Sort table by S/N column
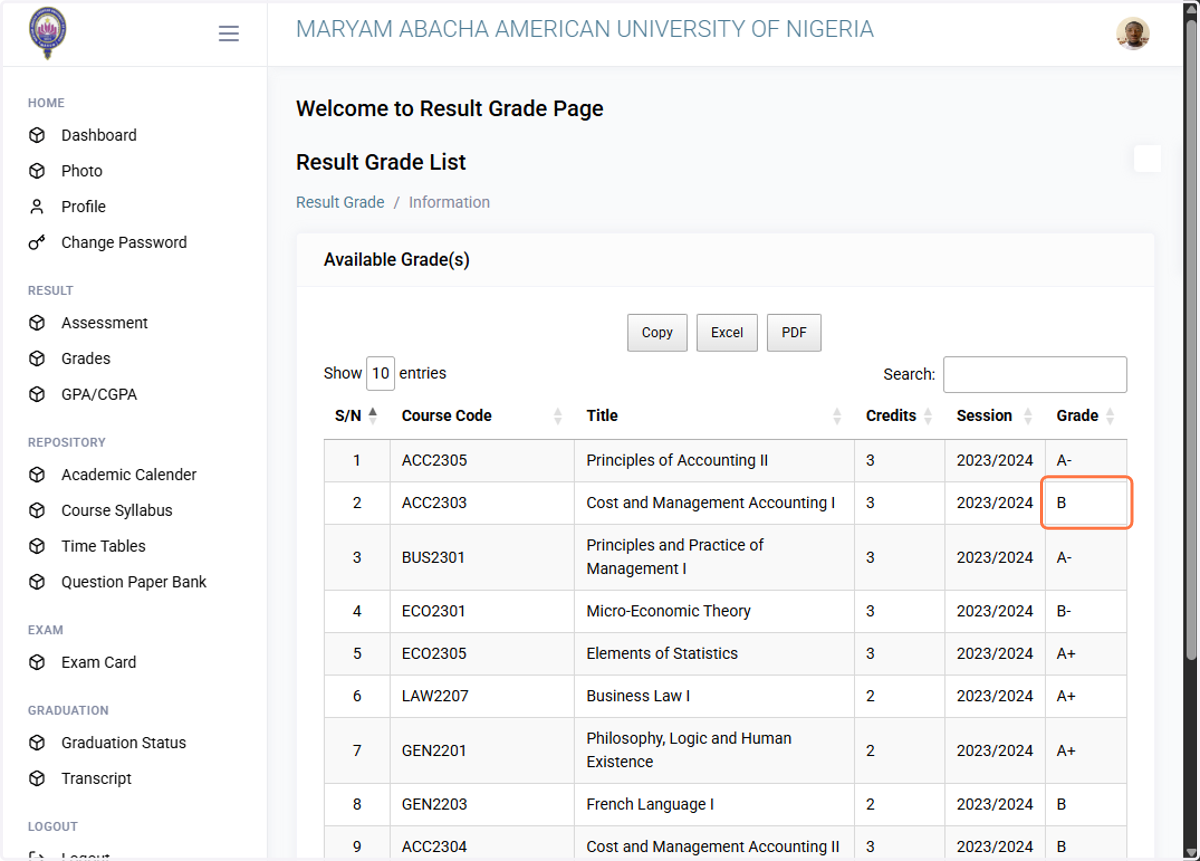Screen dimensions: 1200x861 click(356, 416)
